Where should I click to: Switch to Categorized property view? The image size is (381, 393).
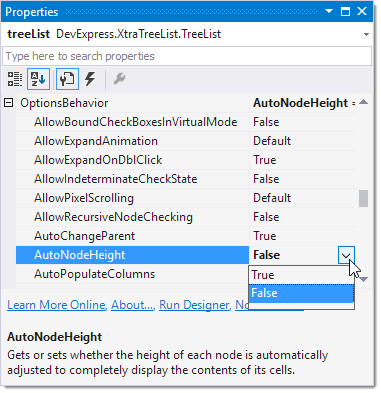(15, 79)
